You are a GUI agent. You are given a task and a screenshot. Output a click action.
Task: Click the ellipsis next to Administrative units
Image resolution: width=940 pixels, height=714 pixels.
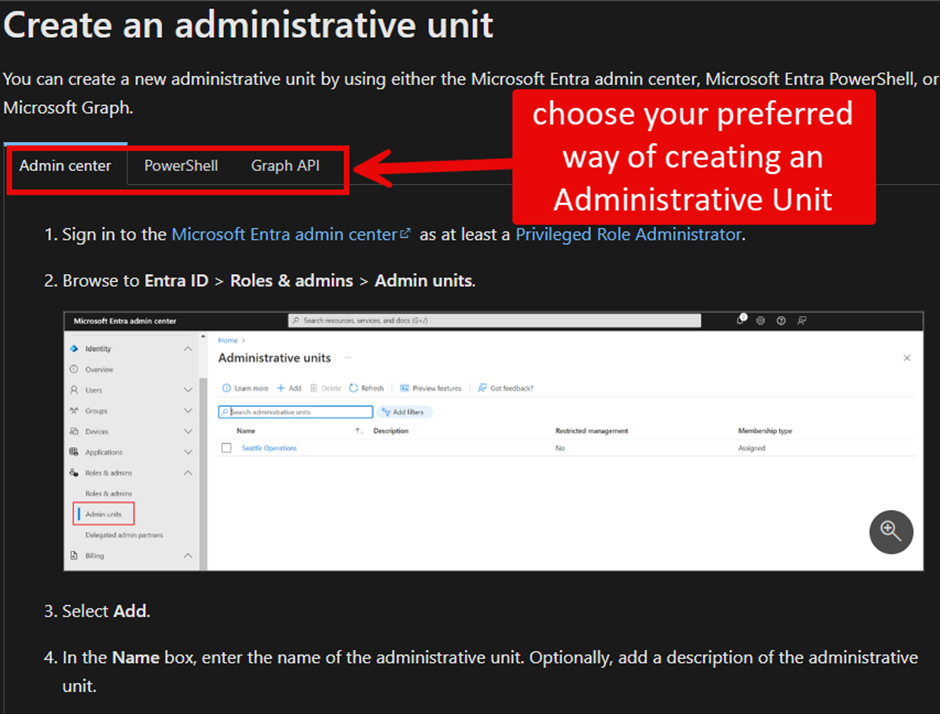[348, 358]
